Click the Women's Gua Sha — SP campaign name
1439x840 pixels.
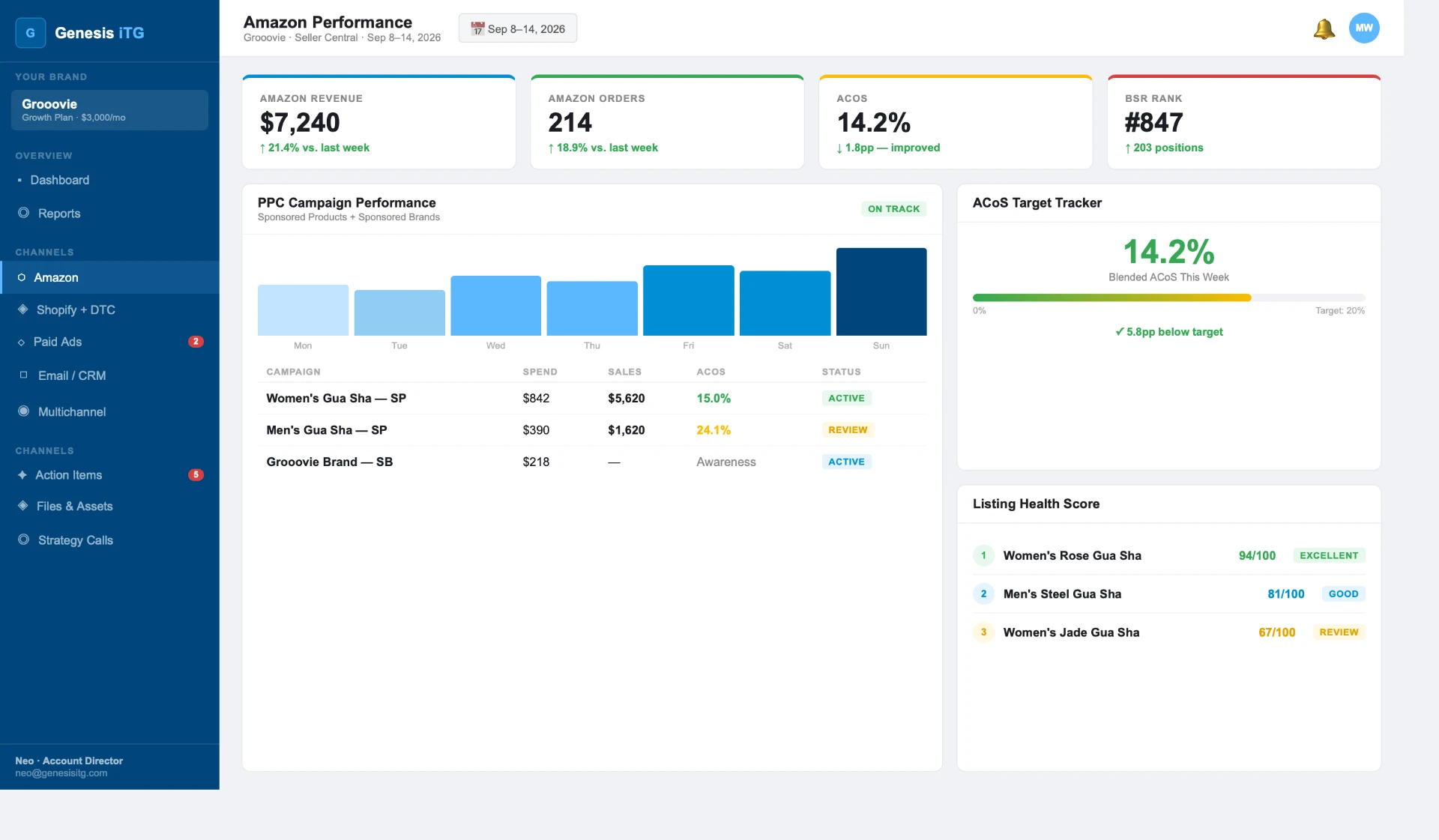pos(337,398)
